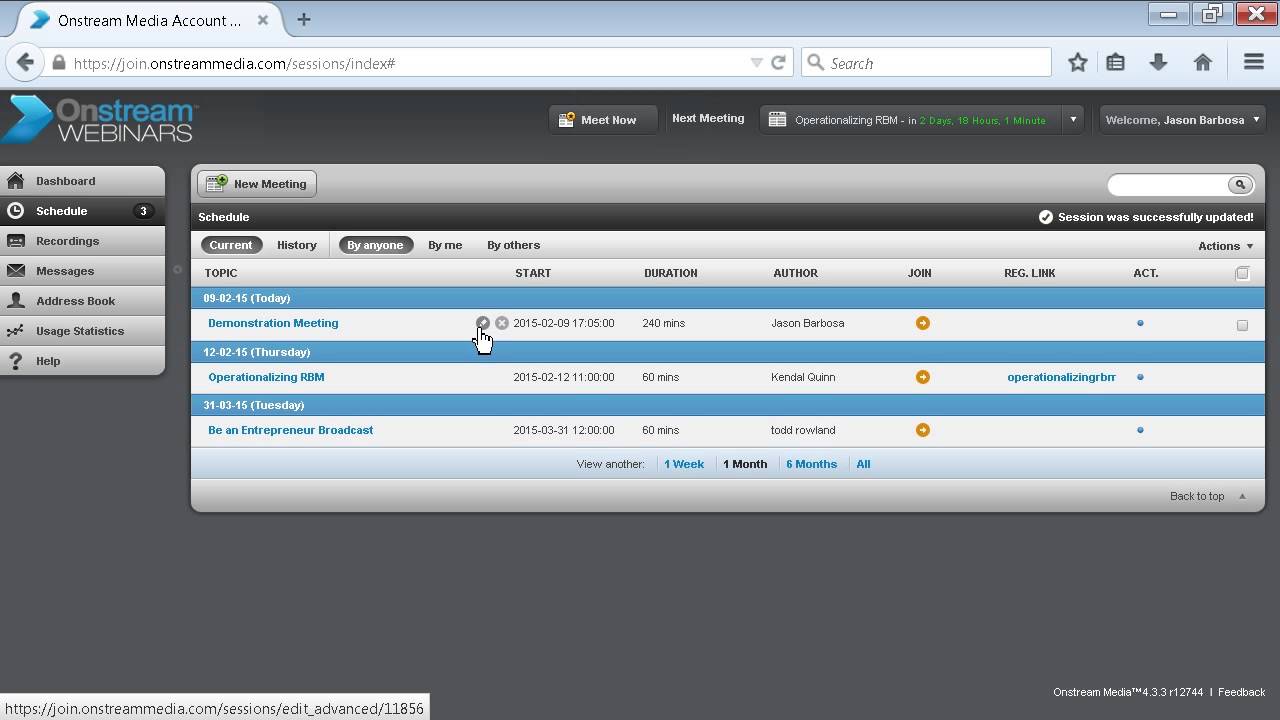Expand the Next Meeting dropdown arrow
Viewport: 1280px width, 720px height.
coord(1073,120)
